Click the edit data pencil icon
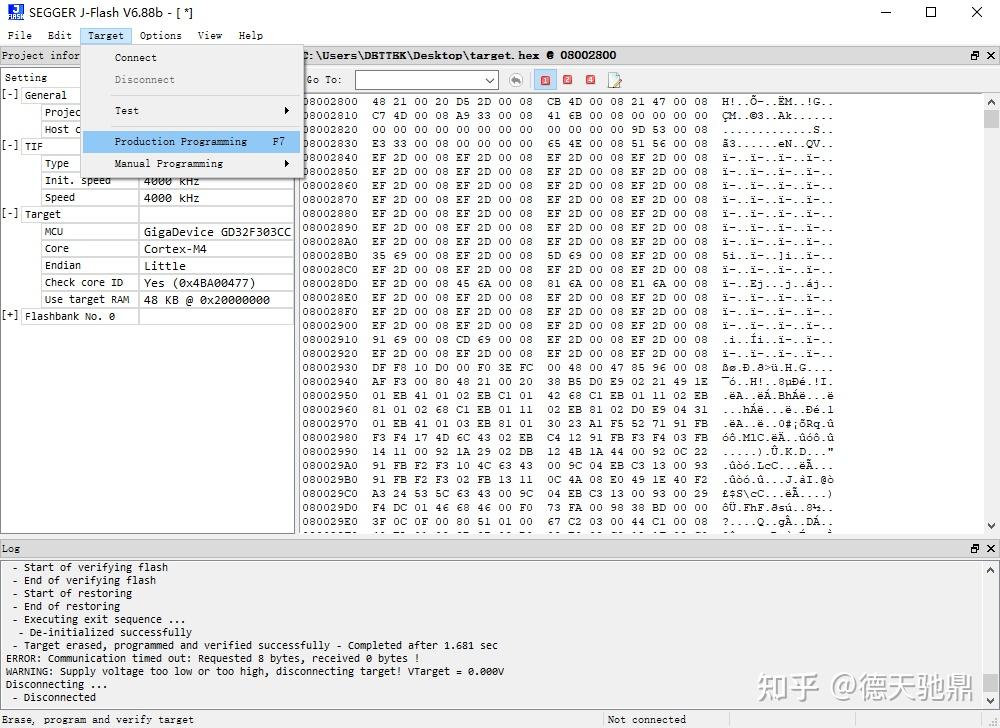The width and height of the screenshot is (1000, 728). click(614, 79)
